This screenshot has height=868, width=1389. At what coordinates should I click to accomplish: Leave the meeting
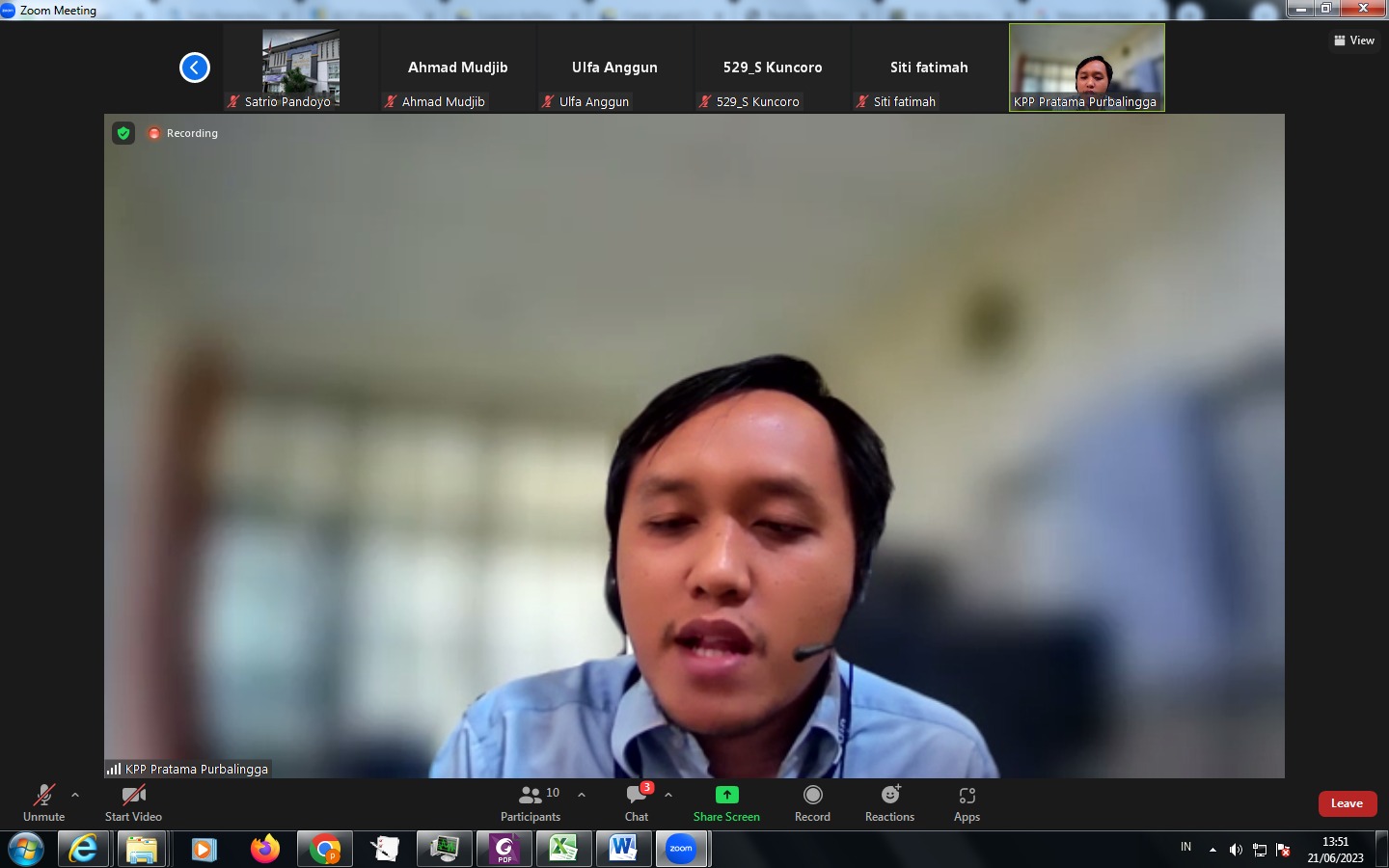[x=1347, y=803]
